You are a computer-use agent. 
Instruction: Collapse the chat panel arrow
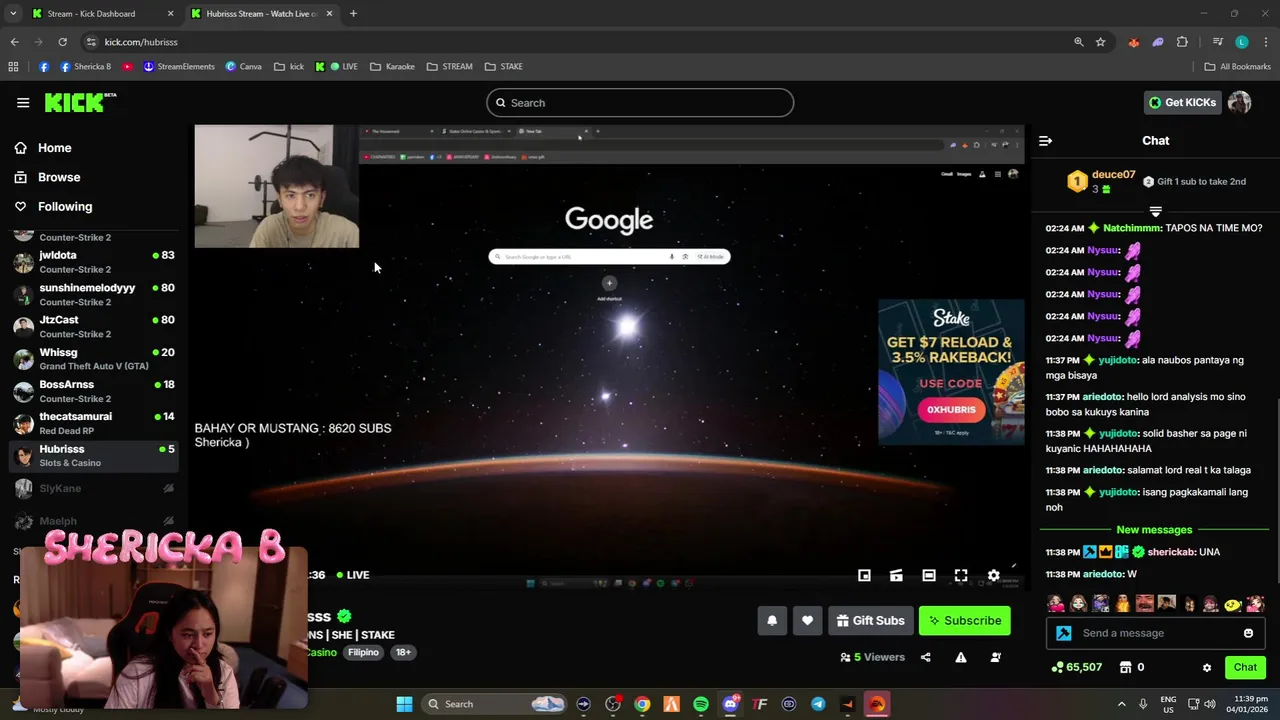(1045, 141)
